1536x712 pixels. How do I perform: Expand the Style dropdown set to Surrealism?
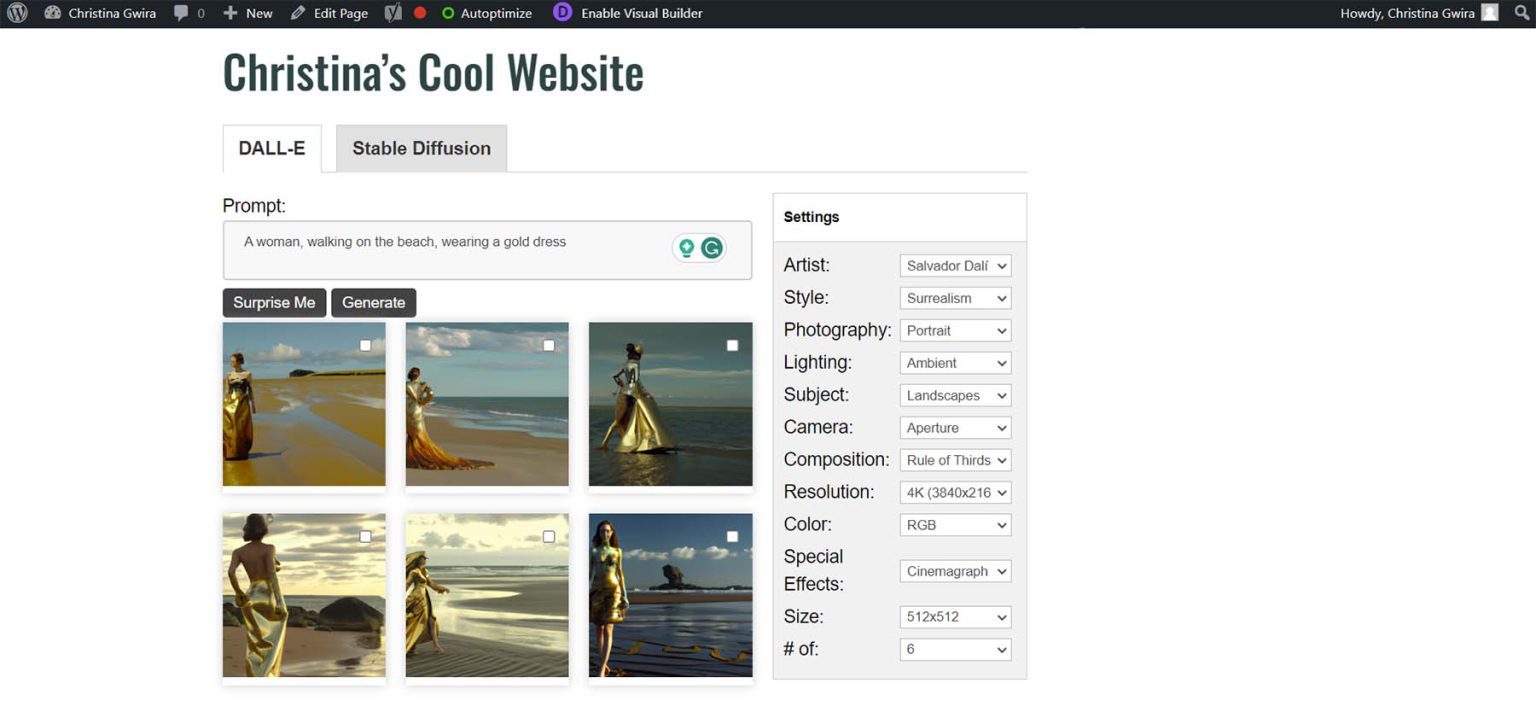pos(954,297)
